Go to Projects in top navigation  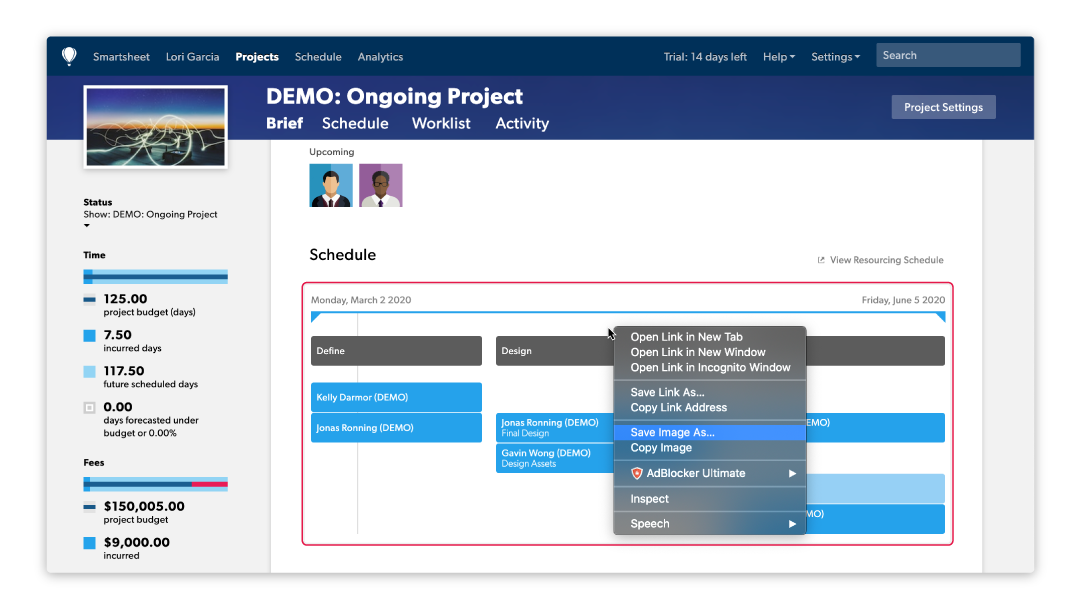[257, 56]
